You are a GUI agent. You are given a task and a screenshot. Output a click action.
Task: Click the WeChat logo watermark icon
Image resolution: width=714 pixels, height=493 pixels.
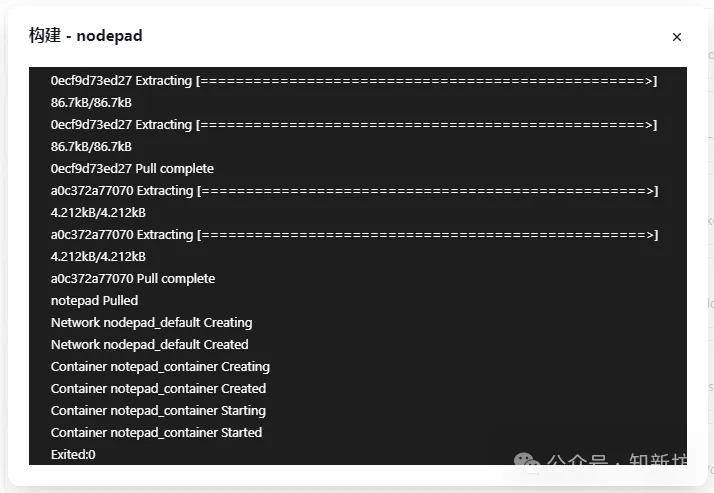[527, 461]
